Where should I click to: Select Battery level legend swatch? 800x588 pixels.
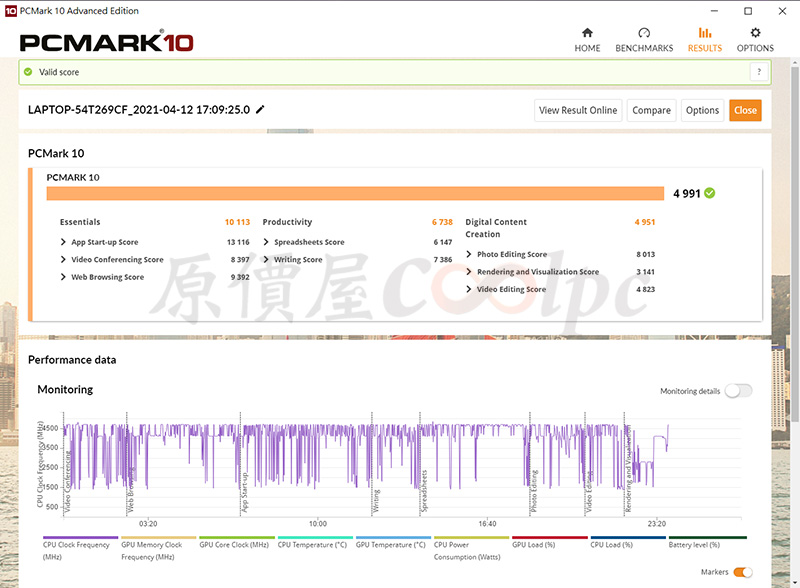pos(708,537)
